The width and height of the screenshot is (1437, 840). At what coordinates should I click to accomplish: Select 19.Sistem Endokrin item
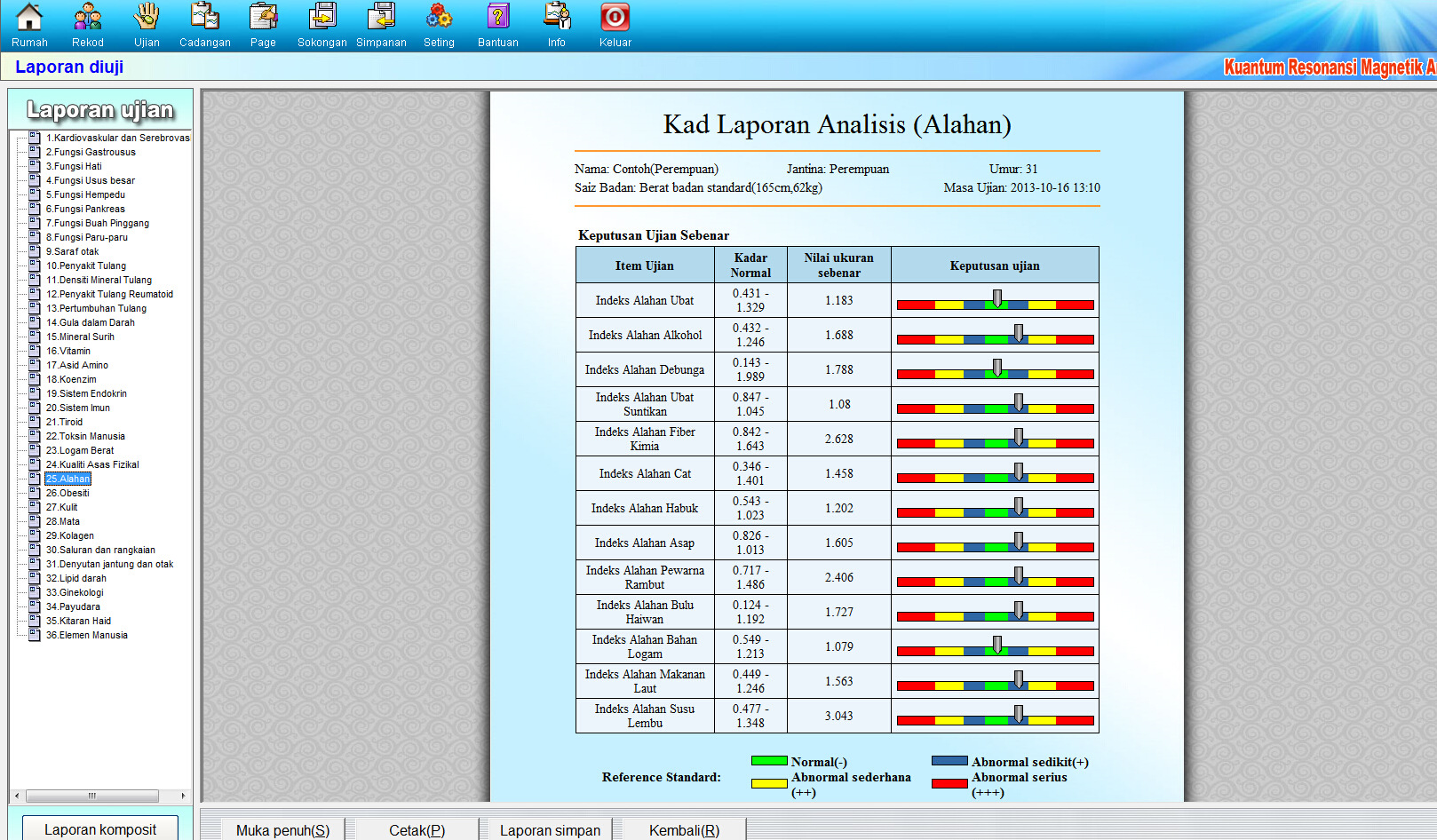86,393
